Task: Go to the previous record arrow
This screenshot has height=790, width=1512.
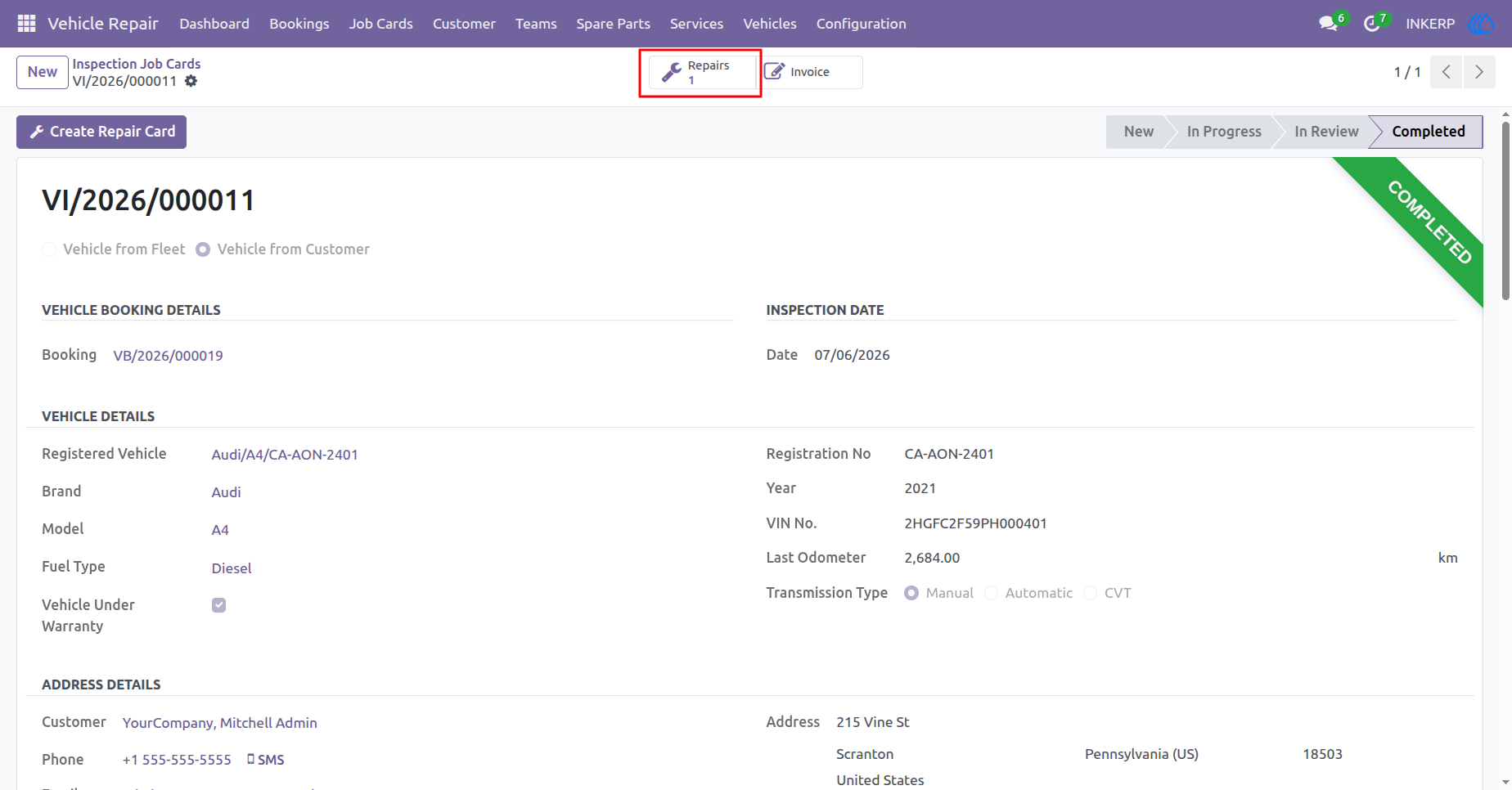Action: (x=1447, y=72)
